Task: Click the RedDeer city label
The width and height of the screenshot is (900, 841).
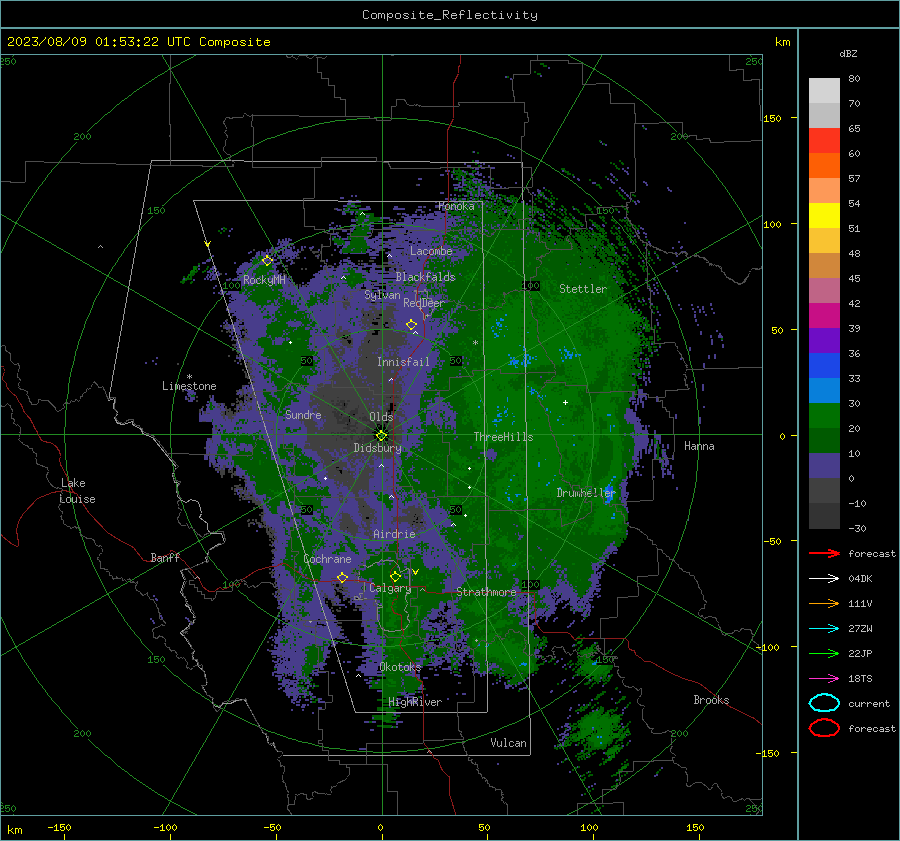Action: pyautogui.click(x=424, y=303)
